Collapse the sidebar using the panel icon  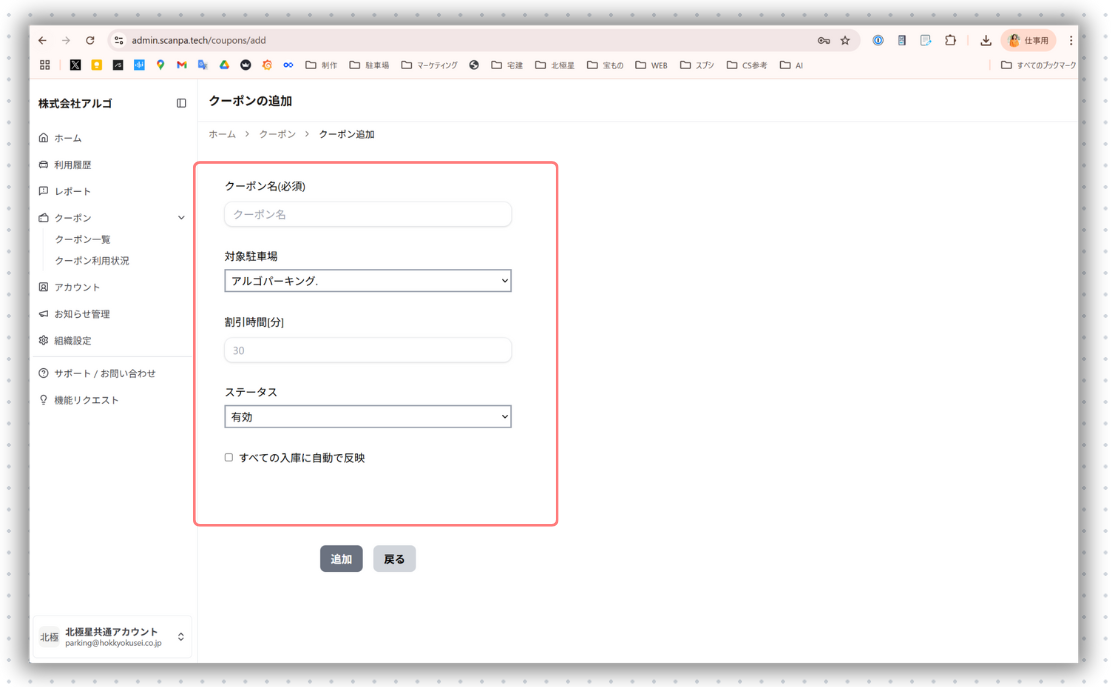click(181, 103)
